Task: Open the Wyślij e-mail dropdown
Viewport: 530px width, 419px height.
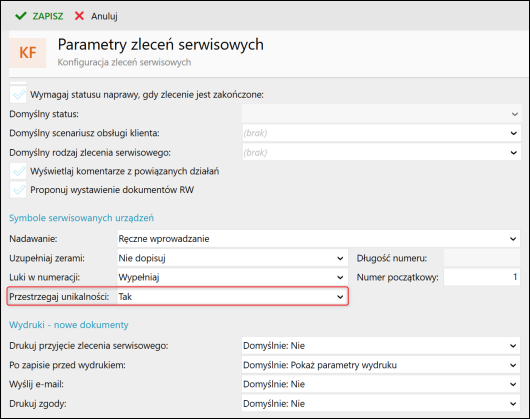Action: click(x=381, y=384)
